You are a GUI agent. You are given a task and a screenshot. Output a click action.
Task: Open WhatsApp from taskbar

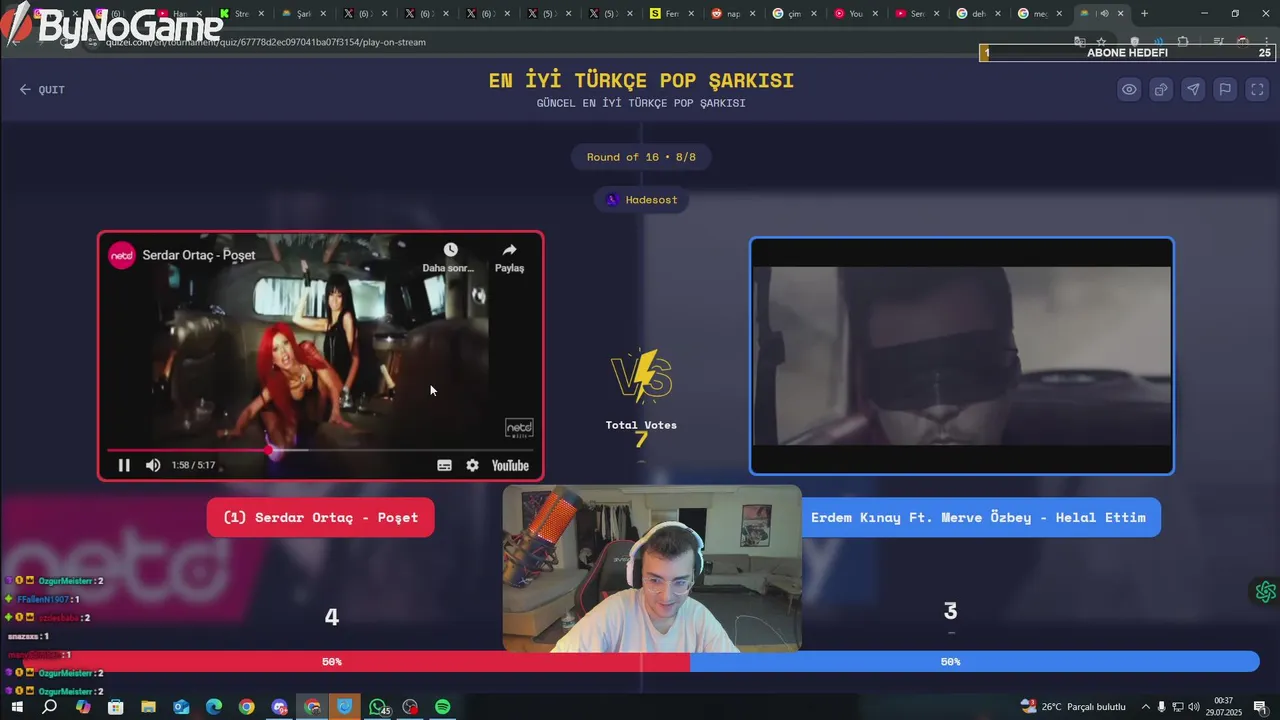377,707
